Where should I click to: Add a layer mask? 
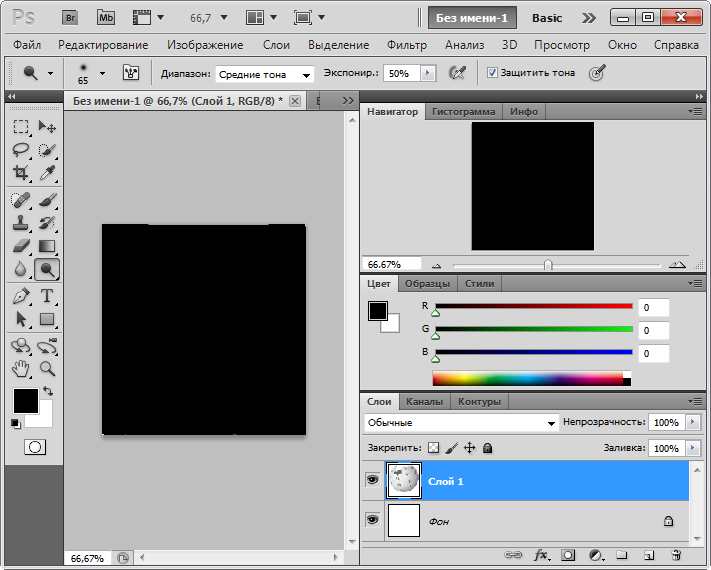[568, 555]
